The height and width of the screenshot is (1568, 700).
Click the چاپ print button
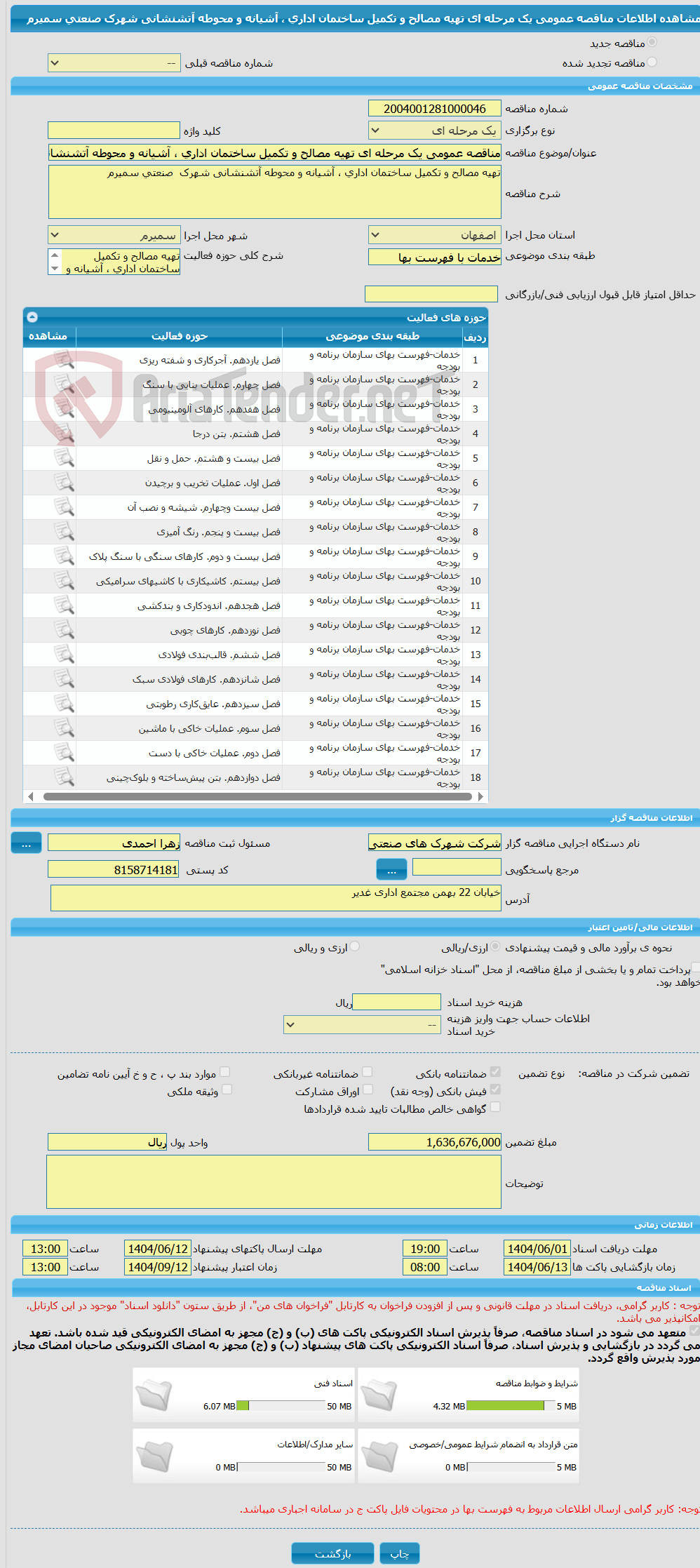tap(400, 1554)
